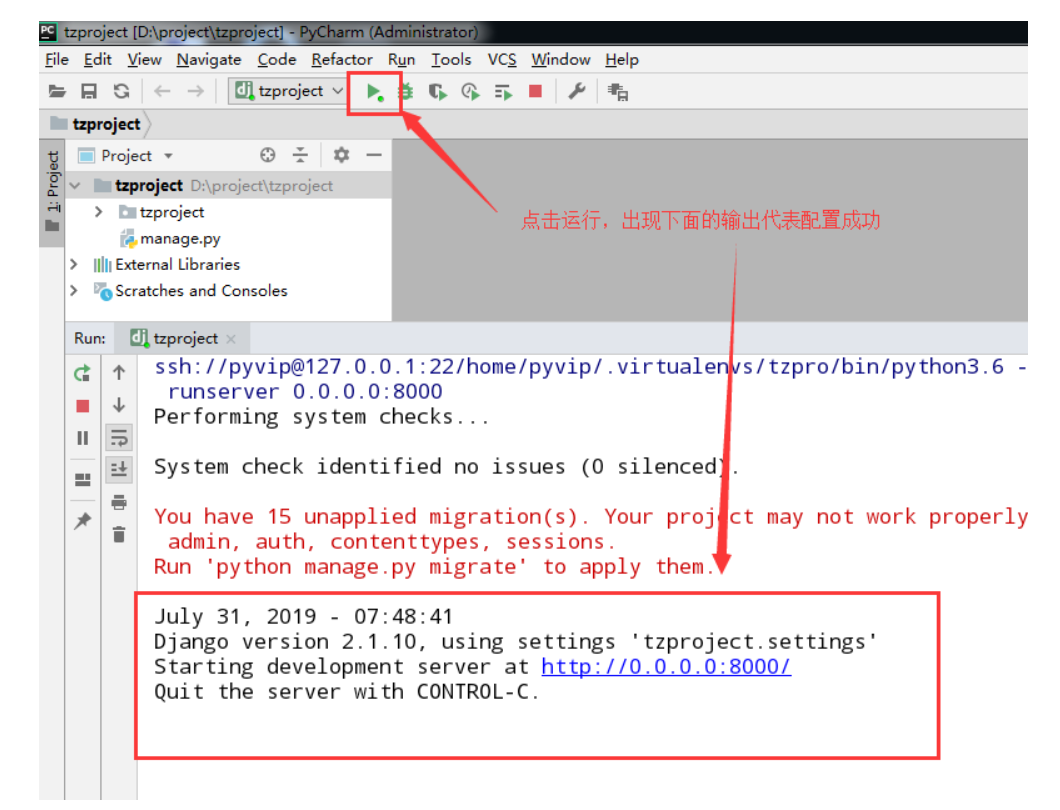
Task: Click the 'Django version 2.1.10' console line
Action: [516, 642]
